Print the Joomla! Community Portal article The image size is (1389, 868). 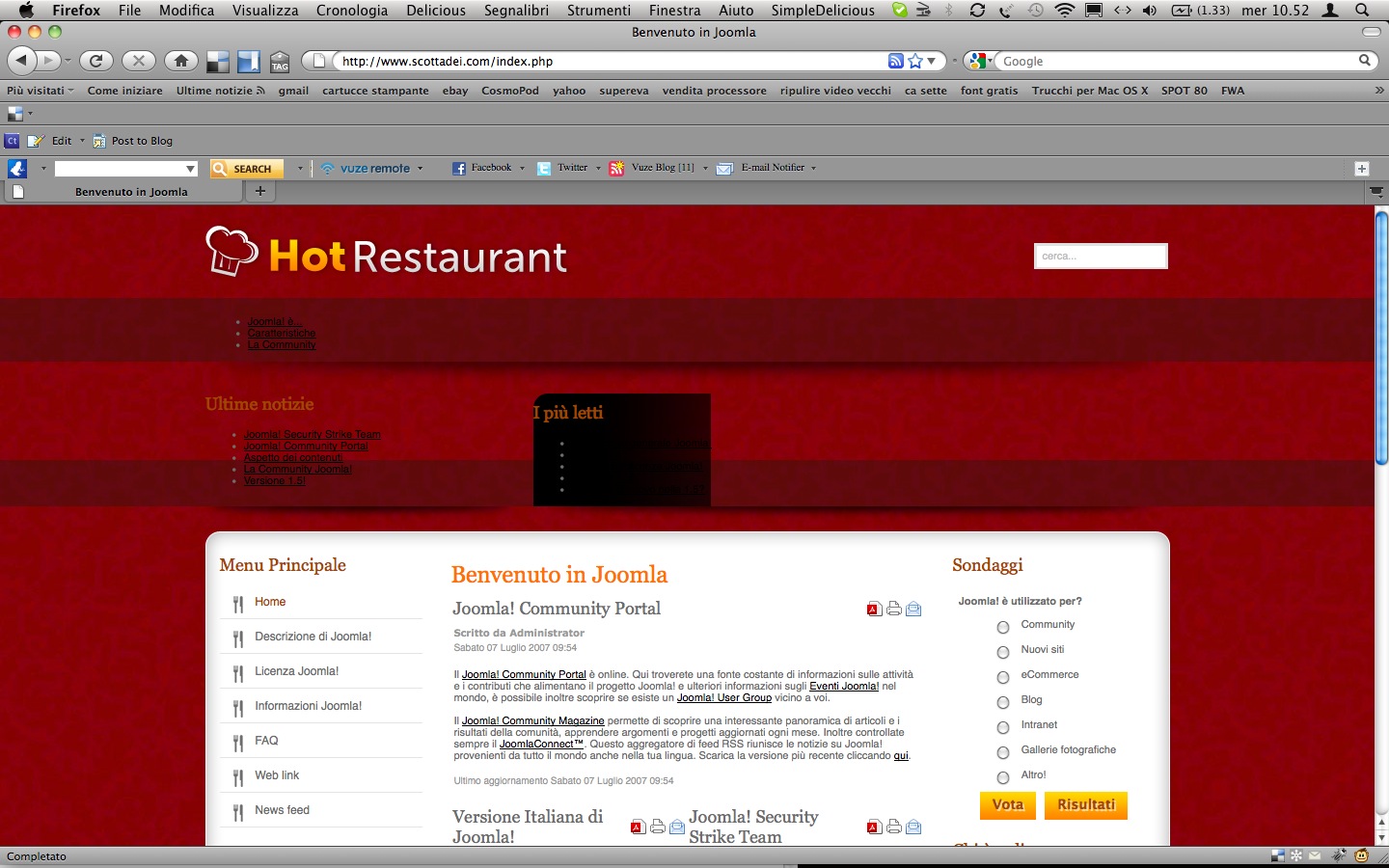click(894, 609)
